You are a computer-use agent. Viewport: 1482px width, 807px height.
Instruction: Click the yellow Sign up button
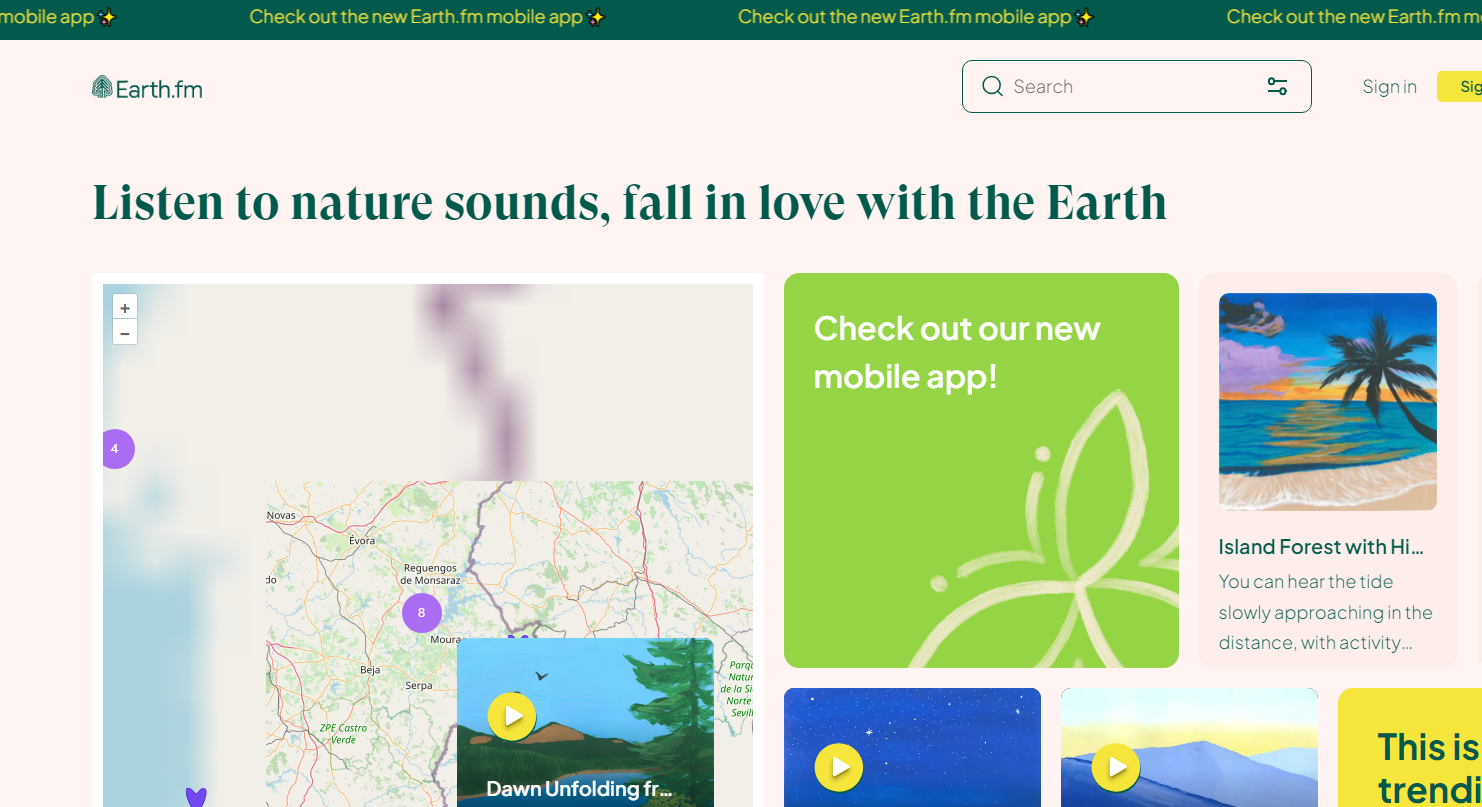[1460, 87]
